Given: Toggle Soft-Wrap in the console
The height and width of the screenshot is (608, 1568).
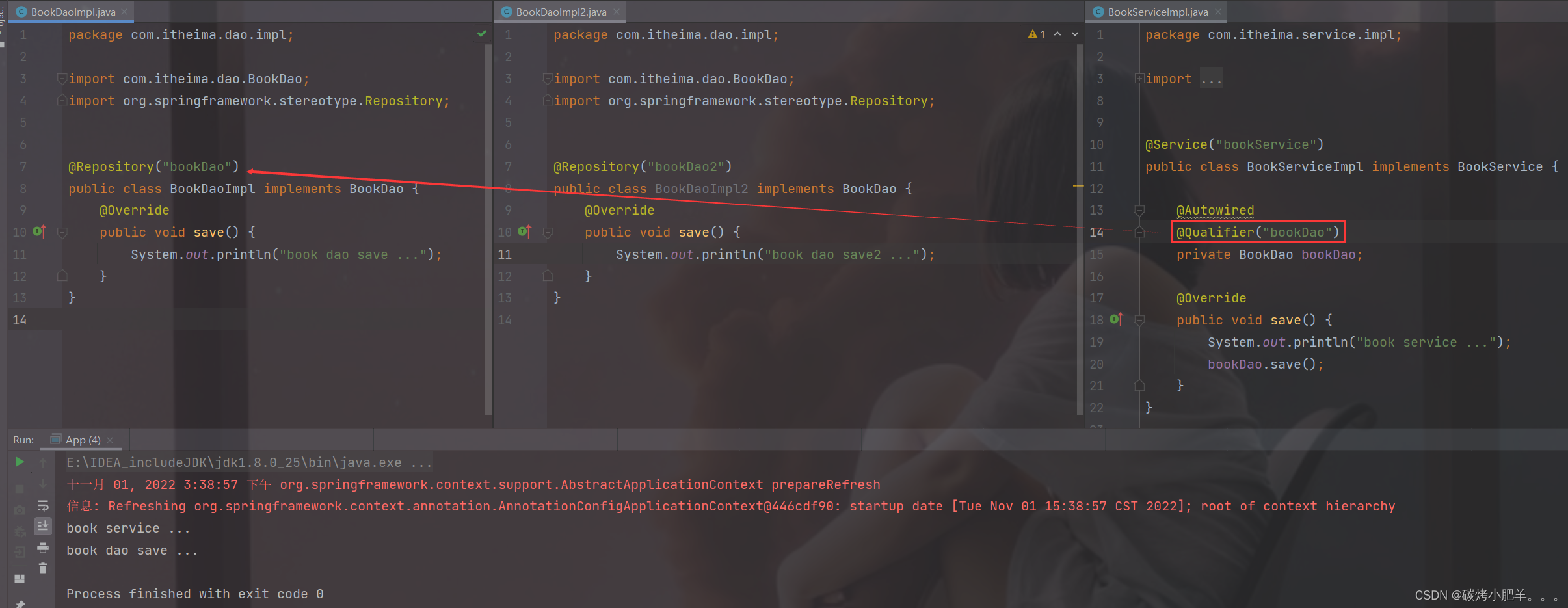Looking at the screenshot, I should 43,505.
